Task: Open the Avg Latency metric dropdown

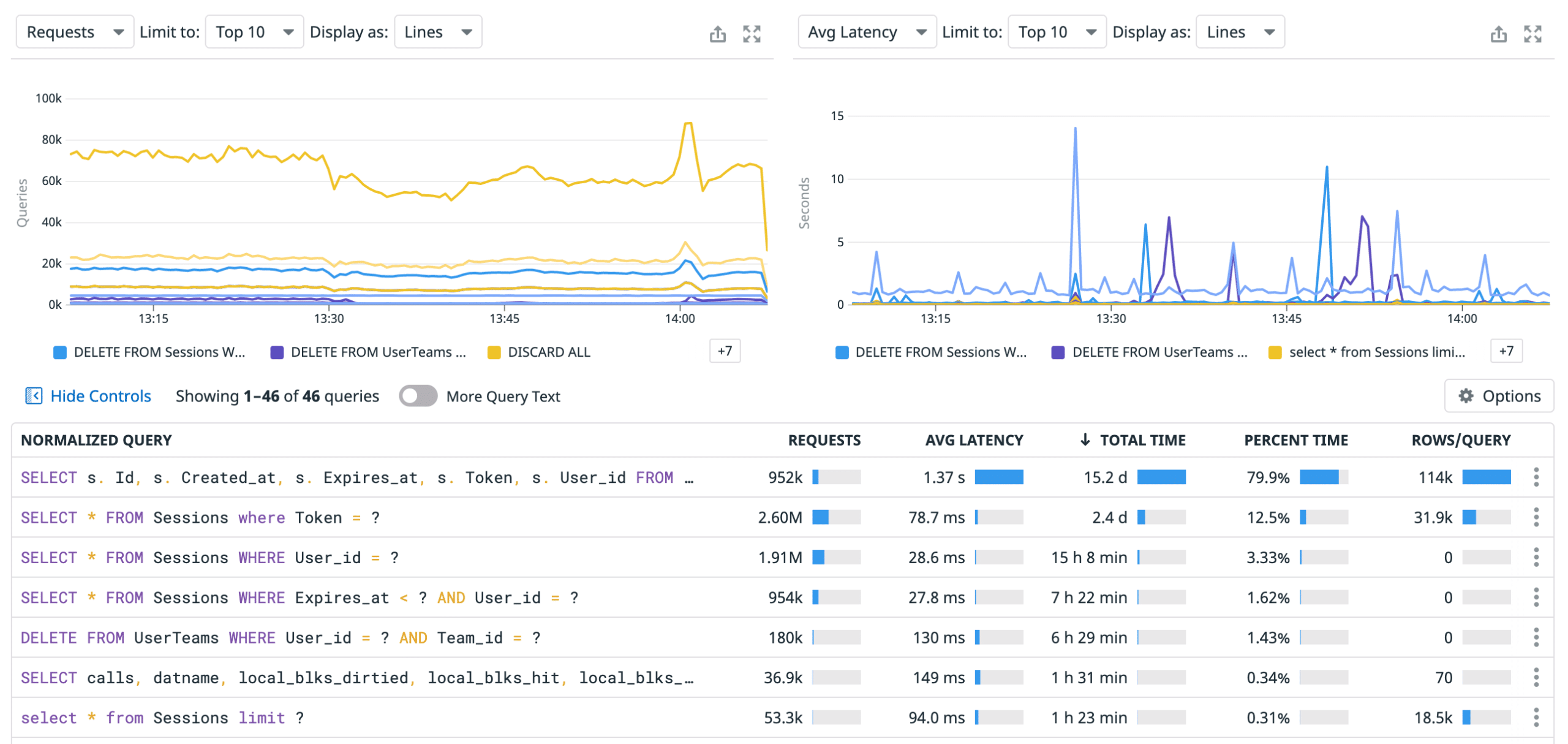Action: coord(866,32)
